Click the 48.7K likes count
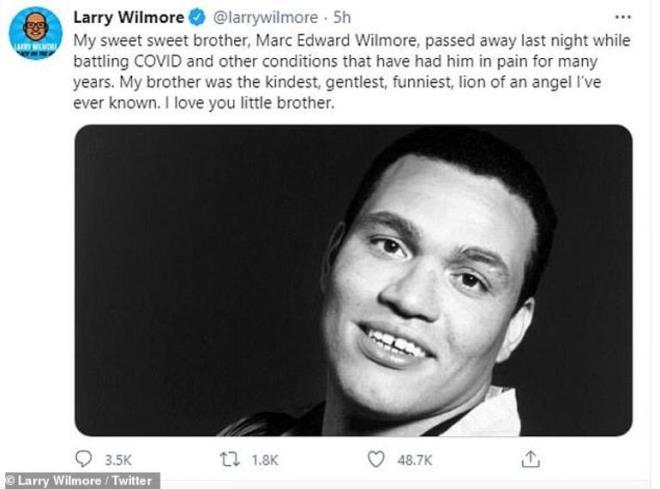 414,460
